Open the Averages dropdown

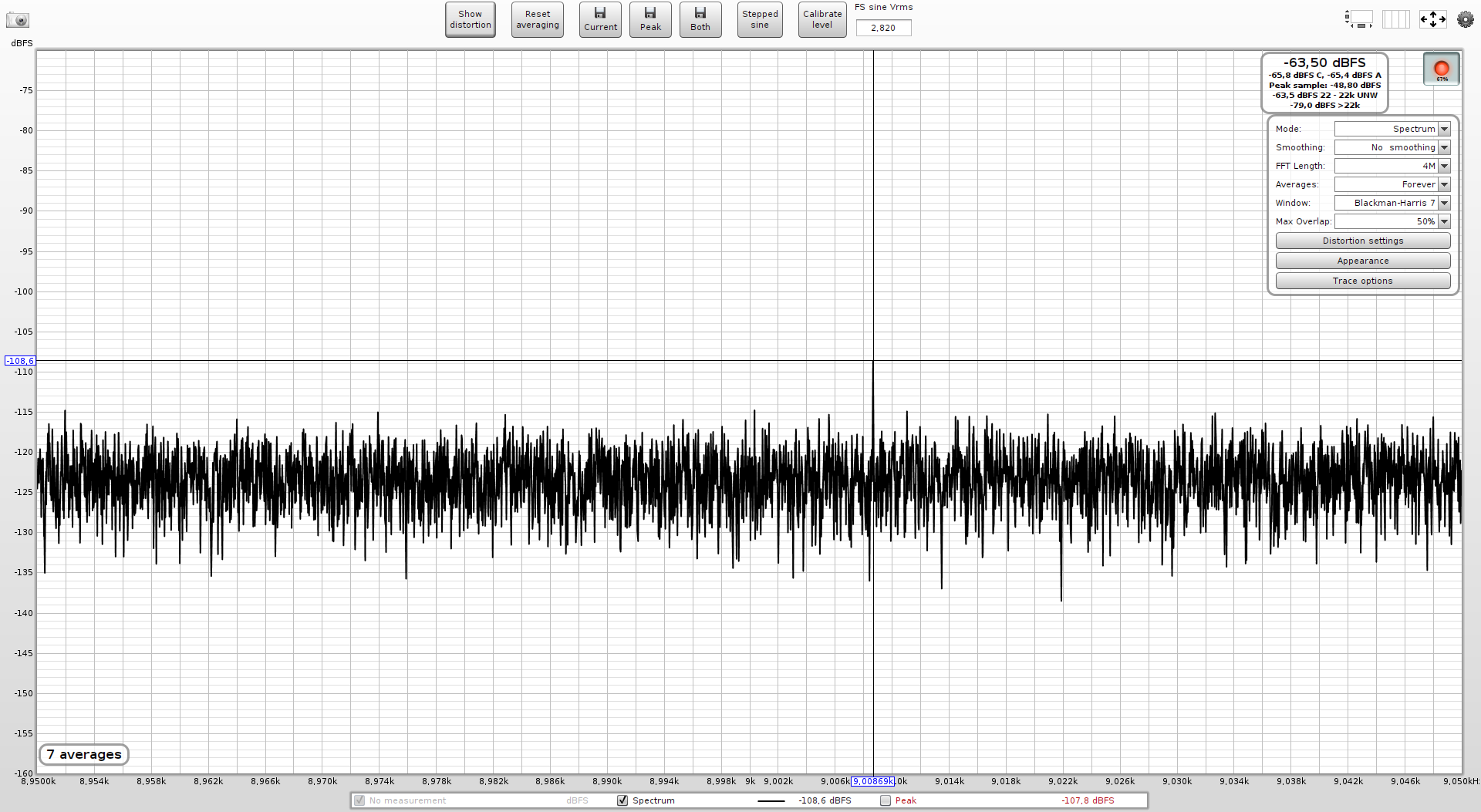coord(1392,184)
